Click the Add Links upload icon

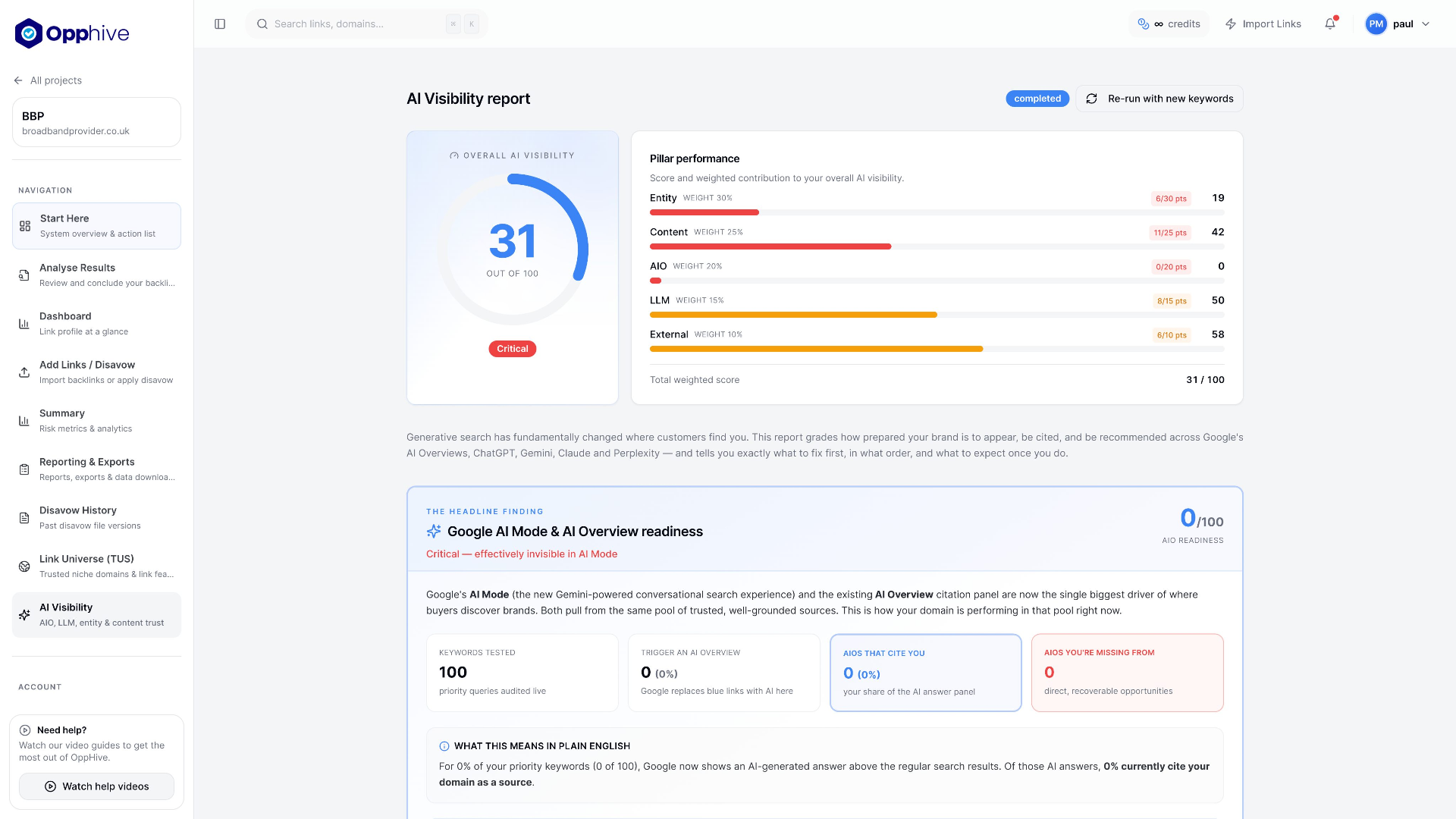pyautogui.click(x=24, y=372)
